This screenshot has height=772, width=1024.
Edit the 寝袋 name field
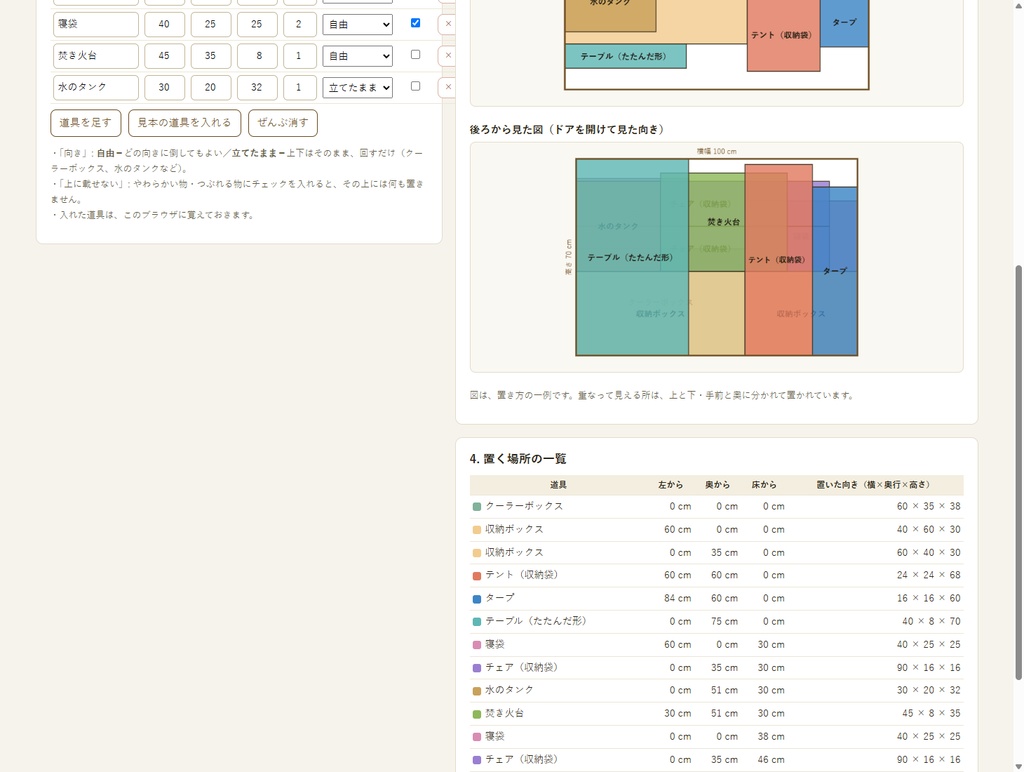95,25
